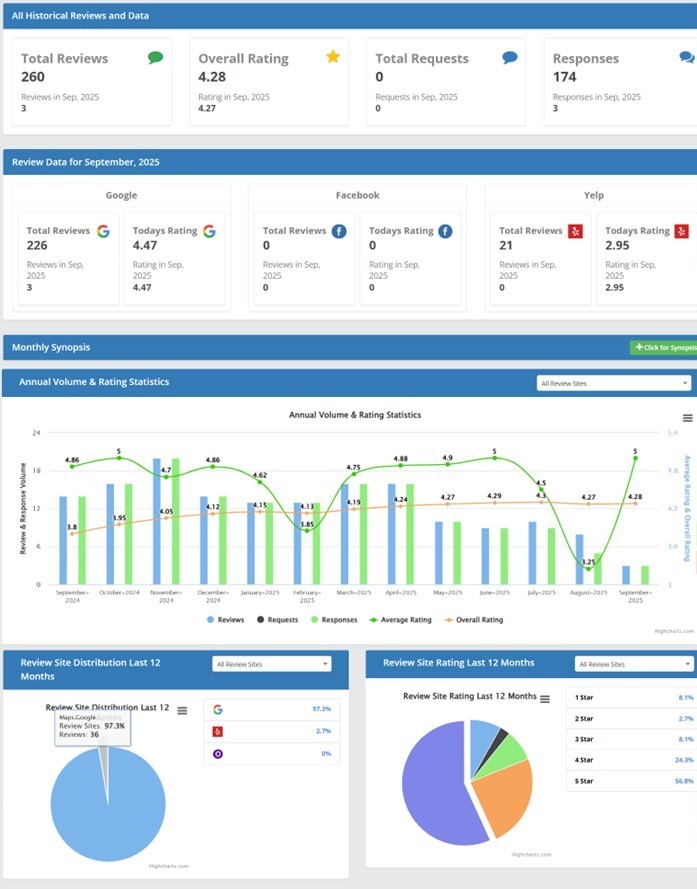Screen dimensions: 697x889
Task: Click the green Click for Synopsis button
Action: 664,347
